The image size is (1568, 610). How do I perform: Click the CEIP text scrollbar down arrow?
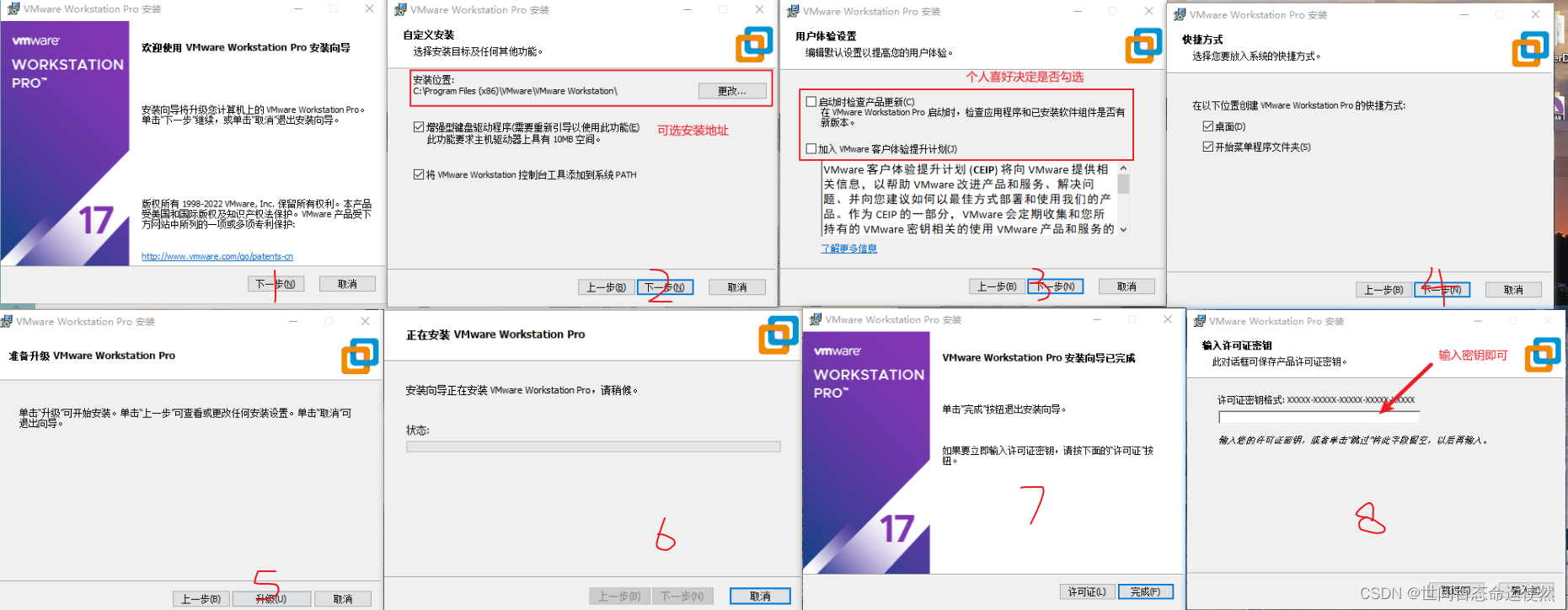[x=1123, y=229]
